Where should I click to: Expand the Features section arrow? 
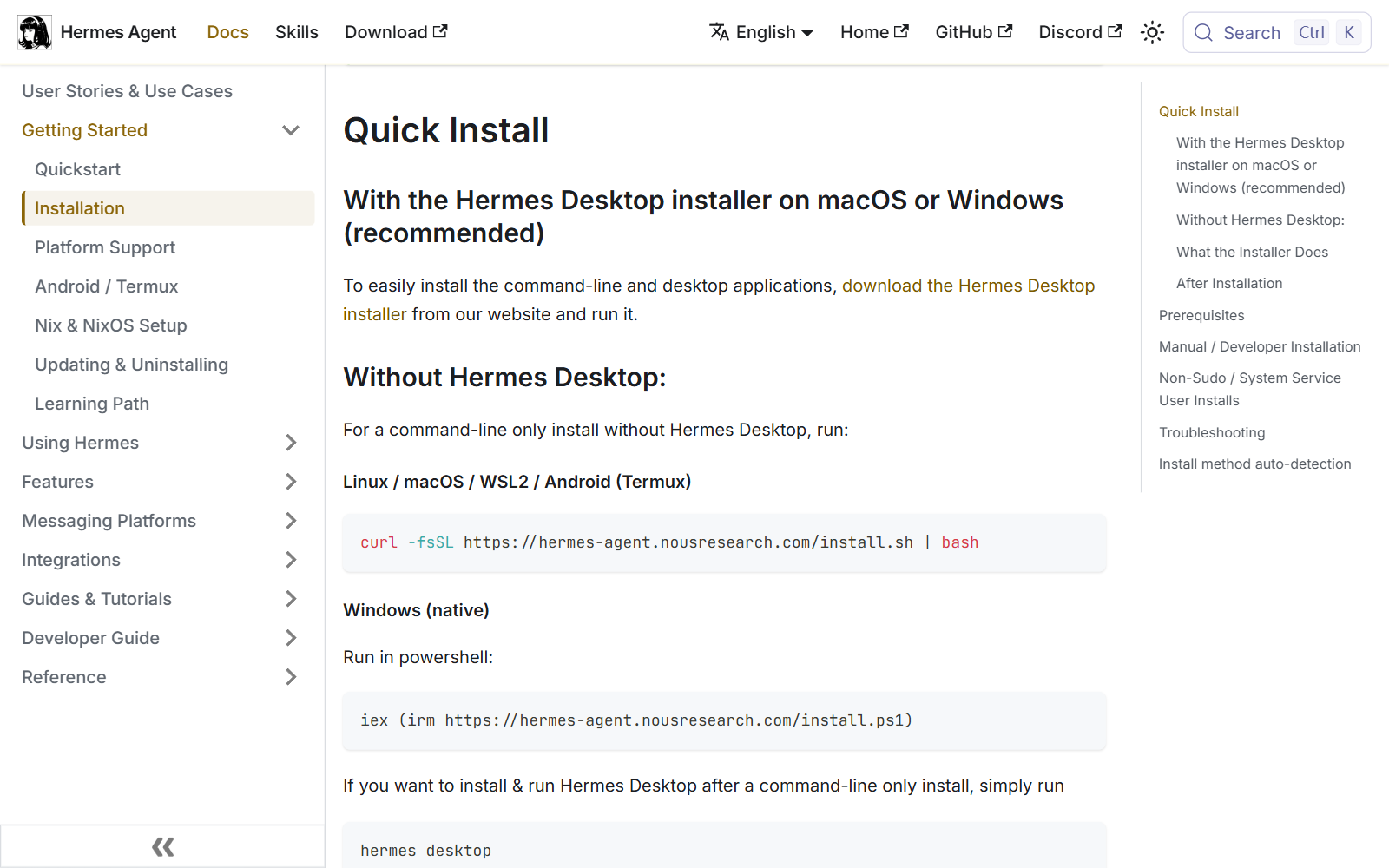tap(291, 482)
